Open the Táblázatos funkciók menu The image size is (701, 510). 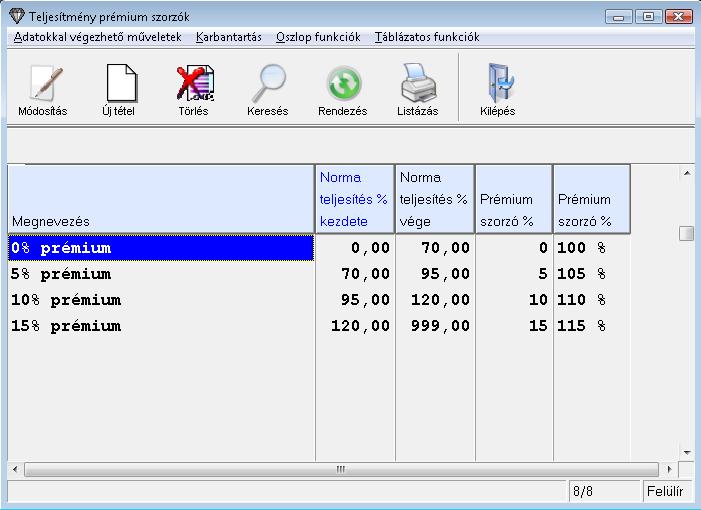click(x=427, y=37)
